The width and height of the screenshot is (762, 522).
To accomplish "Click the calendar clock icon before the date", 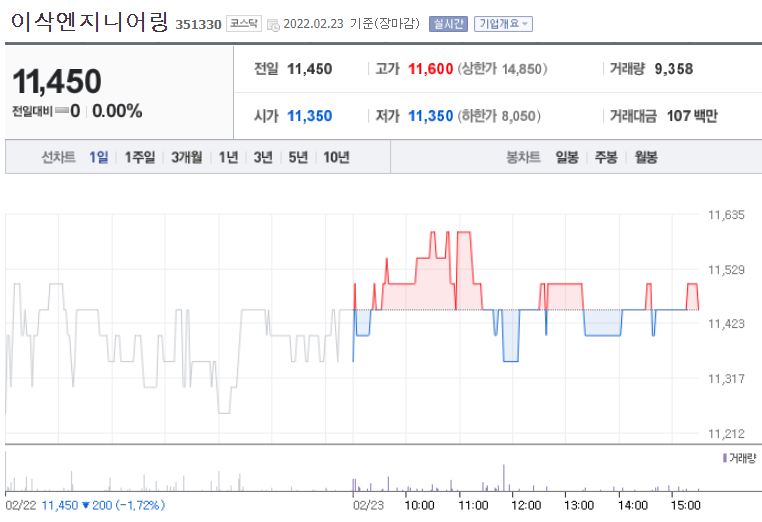I will pos(274,25).
